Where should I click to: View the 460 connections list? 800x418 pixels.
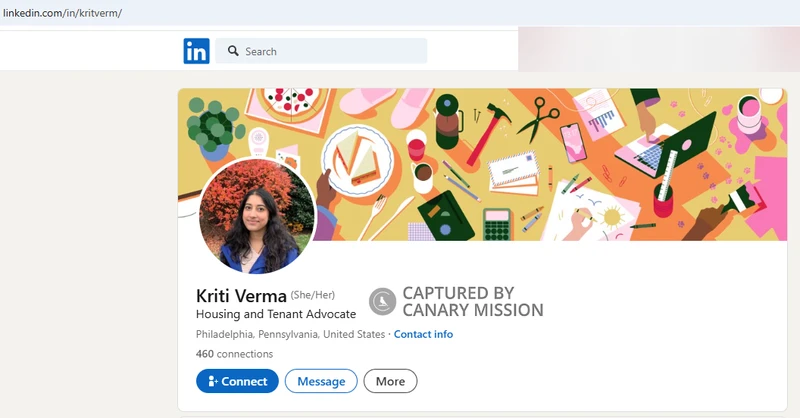click(x=234, y=354)
